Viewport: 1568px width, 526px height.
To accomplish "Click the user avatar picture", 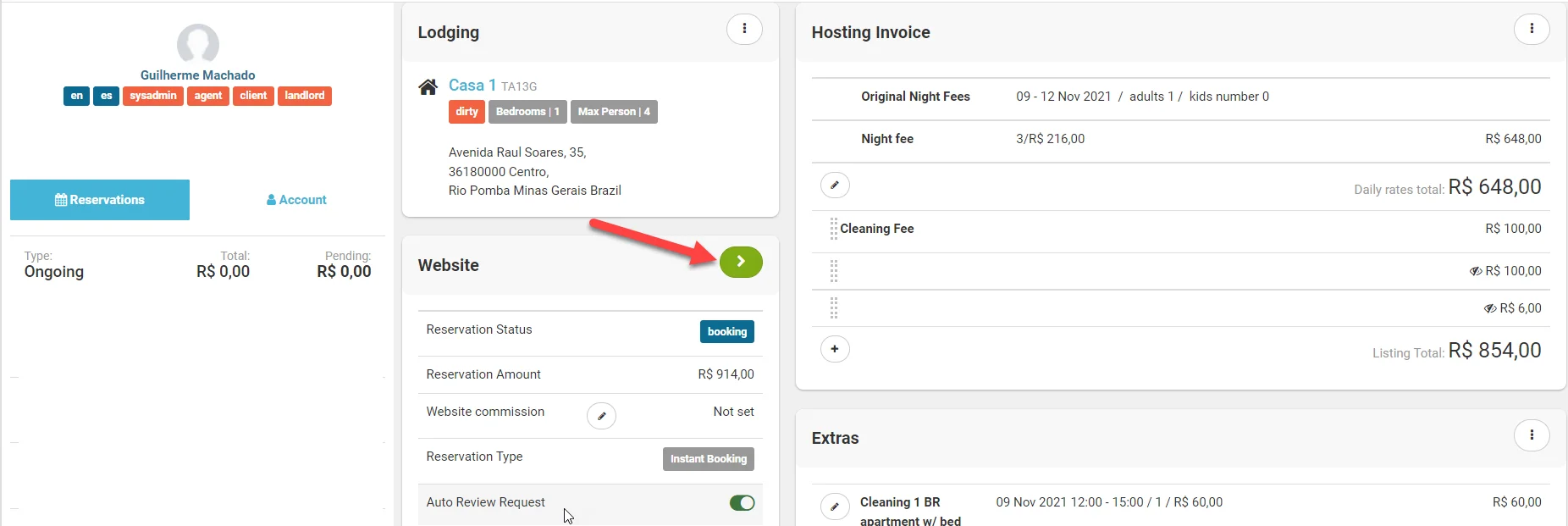I will click(x=198, y=44).
